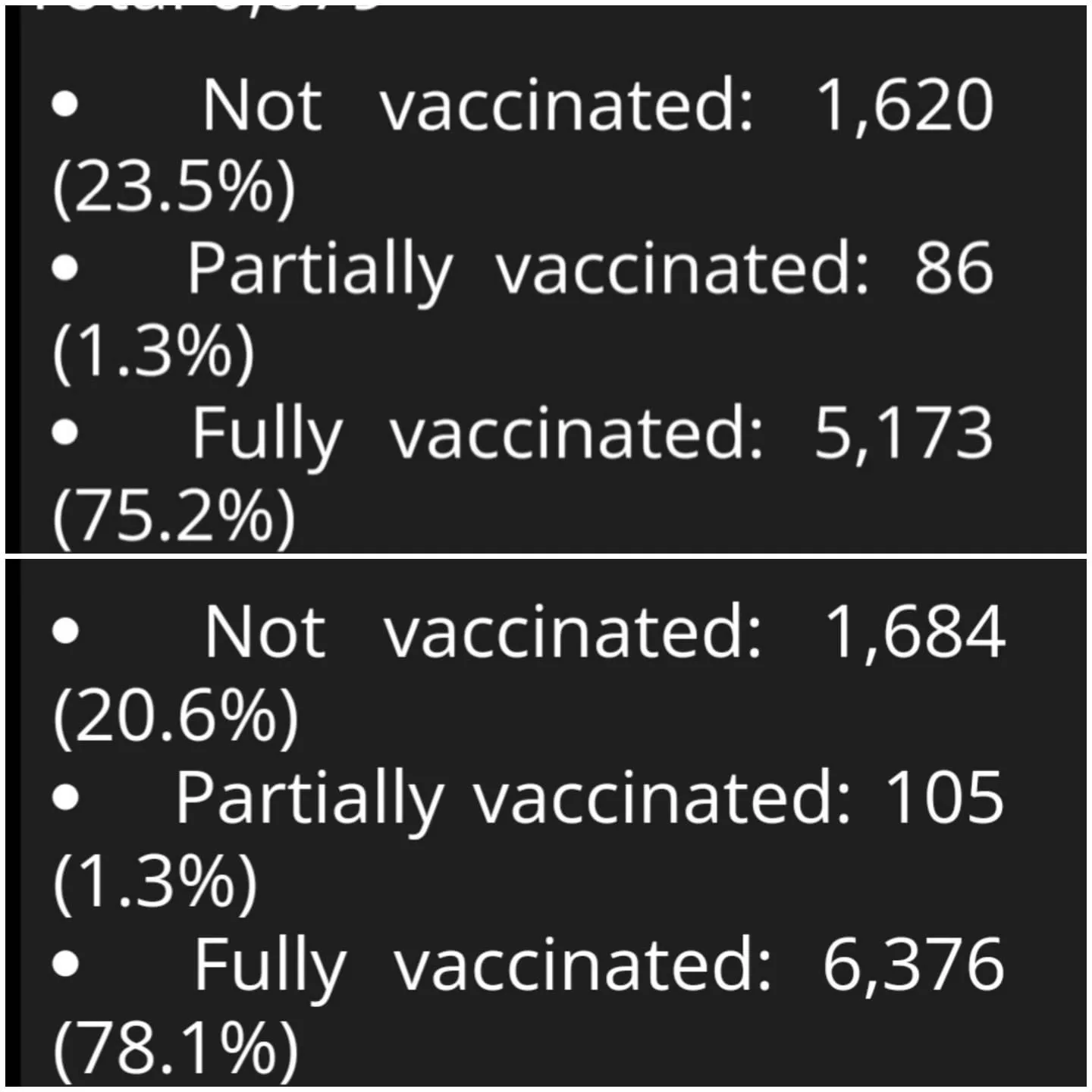Viewport: 1092px width, 1092px height.
Task: Click the (78.1%) percentage text
Action: [176, 1048]
